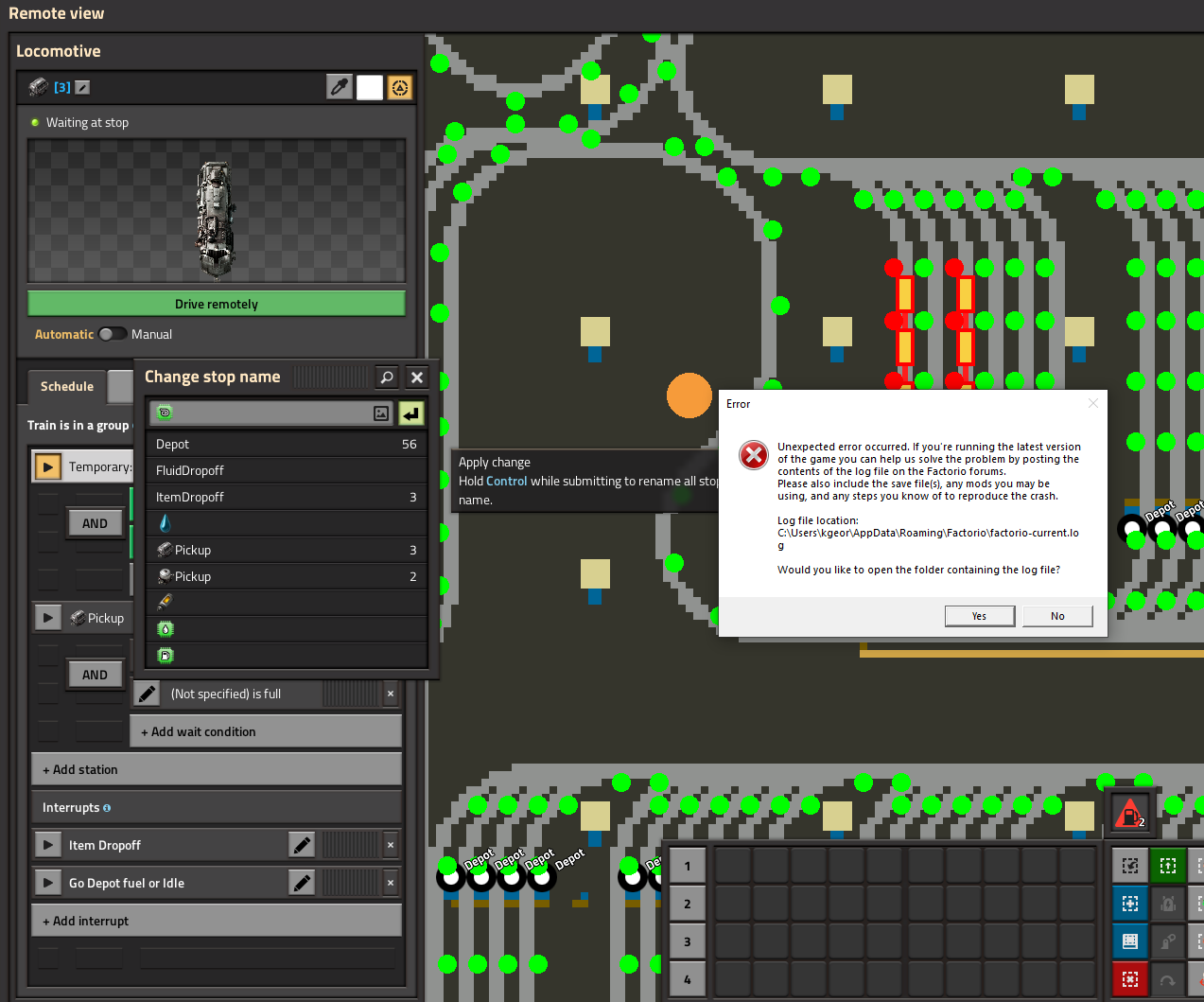Edit the '(Not specified) is full' wait condition
1204x1002 pixels.
[147, 694]
